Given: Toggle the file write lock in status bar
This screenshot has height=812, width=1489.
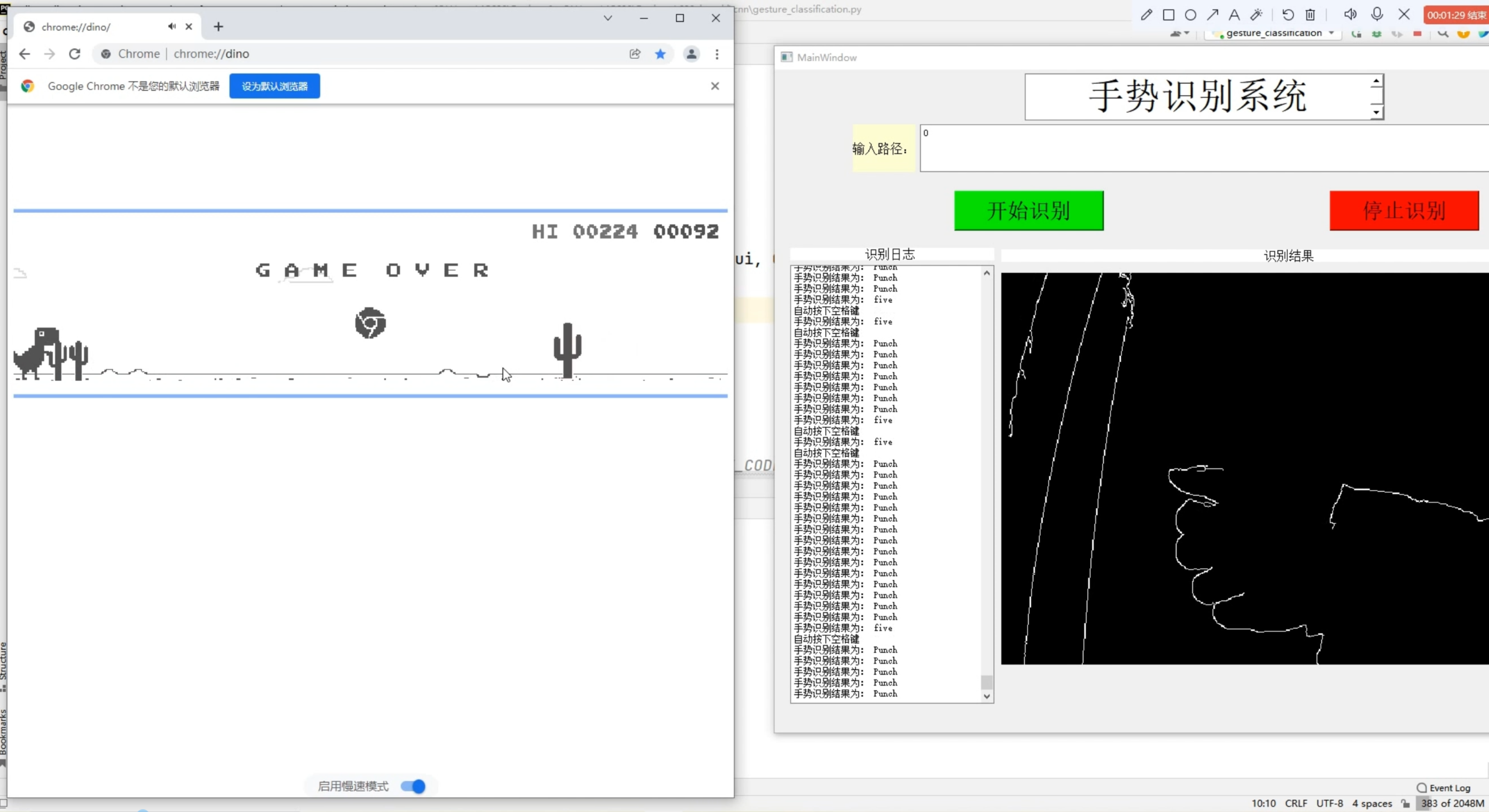Looking at the screenshot, I should pyautogui.click(x=1405, y=804).
